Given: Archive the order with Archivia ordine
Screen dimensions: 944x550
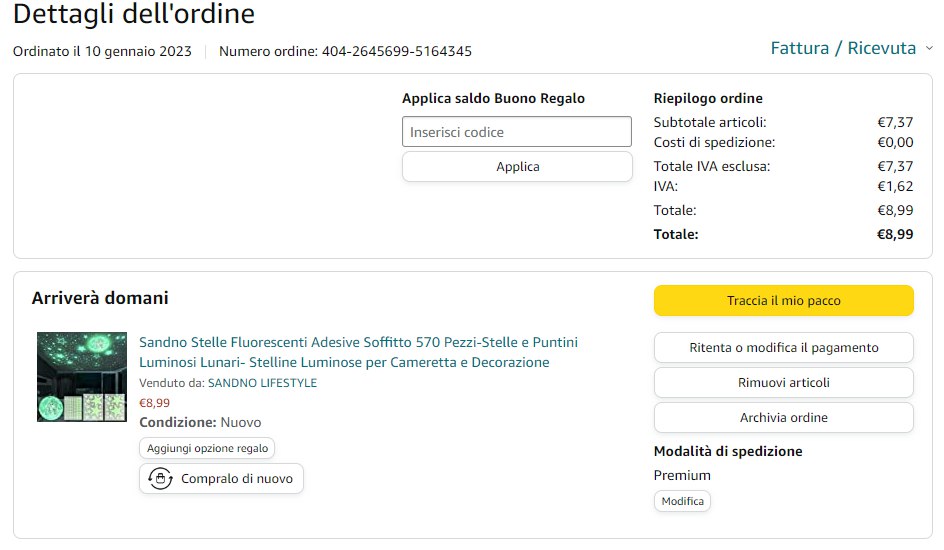Looking at the screenshot, I should tap(783, 417).
